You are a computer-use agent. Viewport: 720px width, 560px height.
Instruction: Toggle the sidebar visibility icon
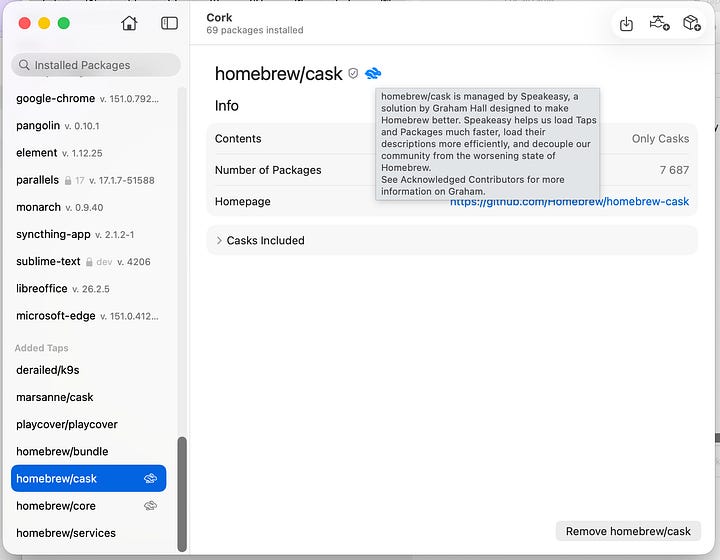coord(169,23)
